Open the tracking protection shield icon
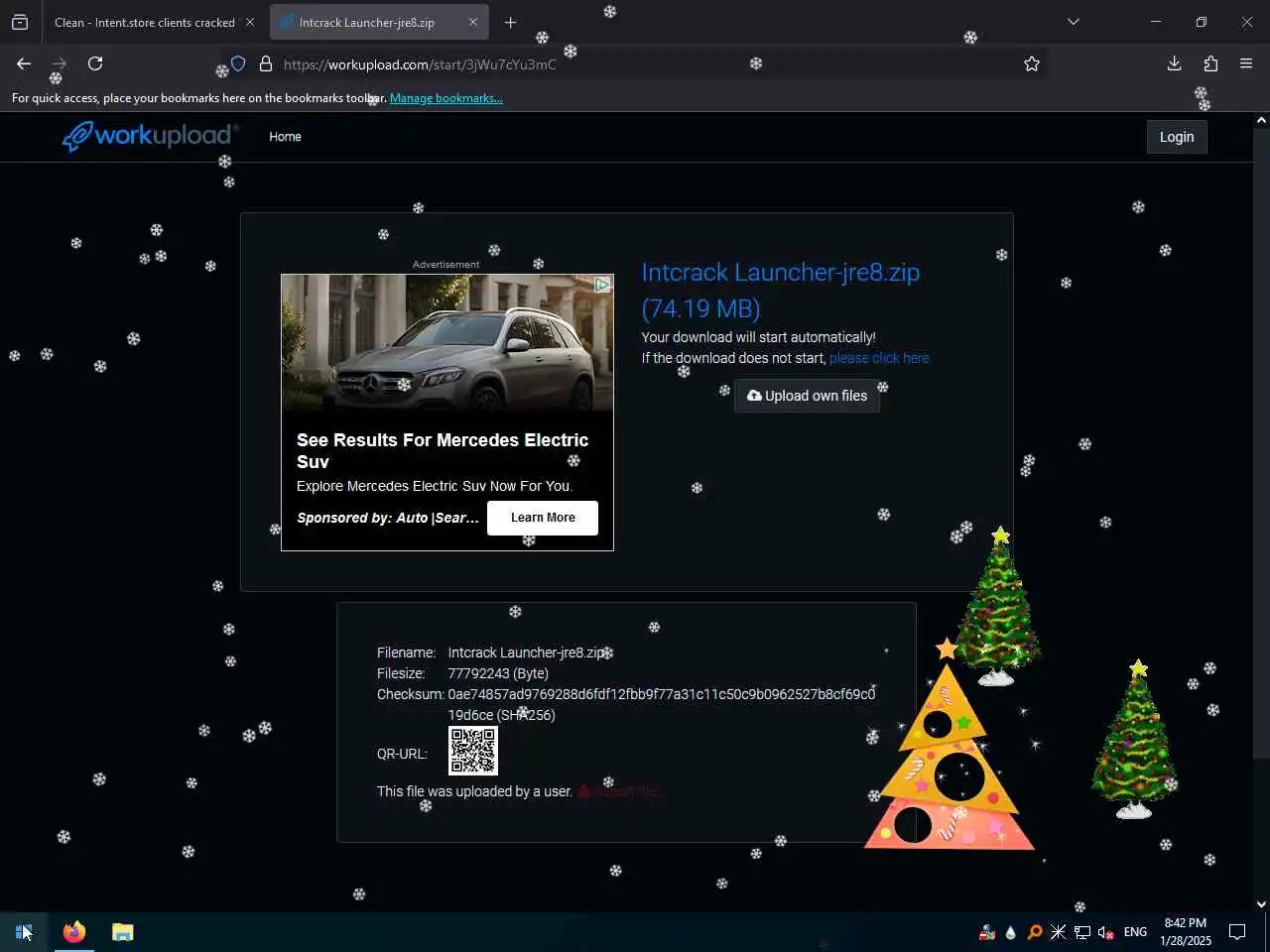This screenshot has height=952, width=1270. point(238,63)
